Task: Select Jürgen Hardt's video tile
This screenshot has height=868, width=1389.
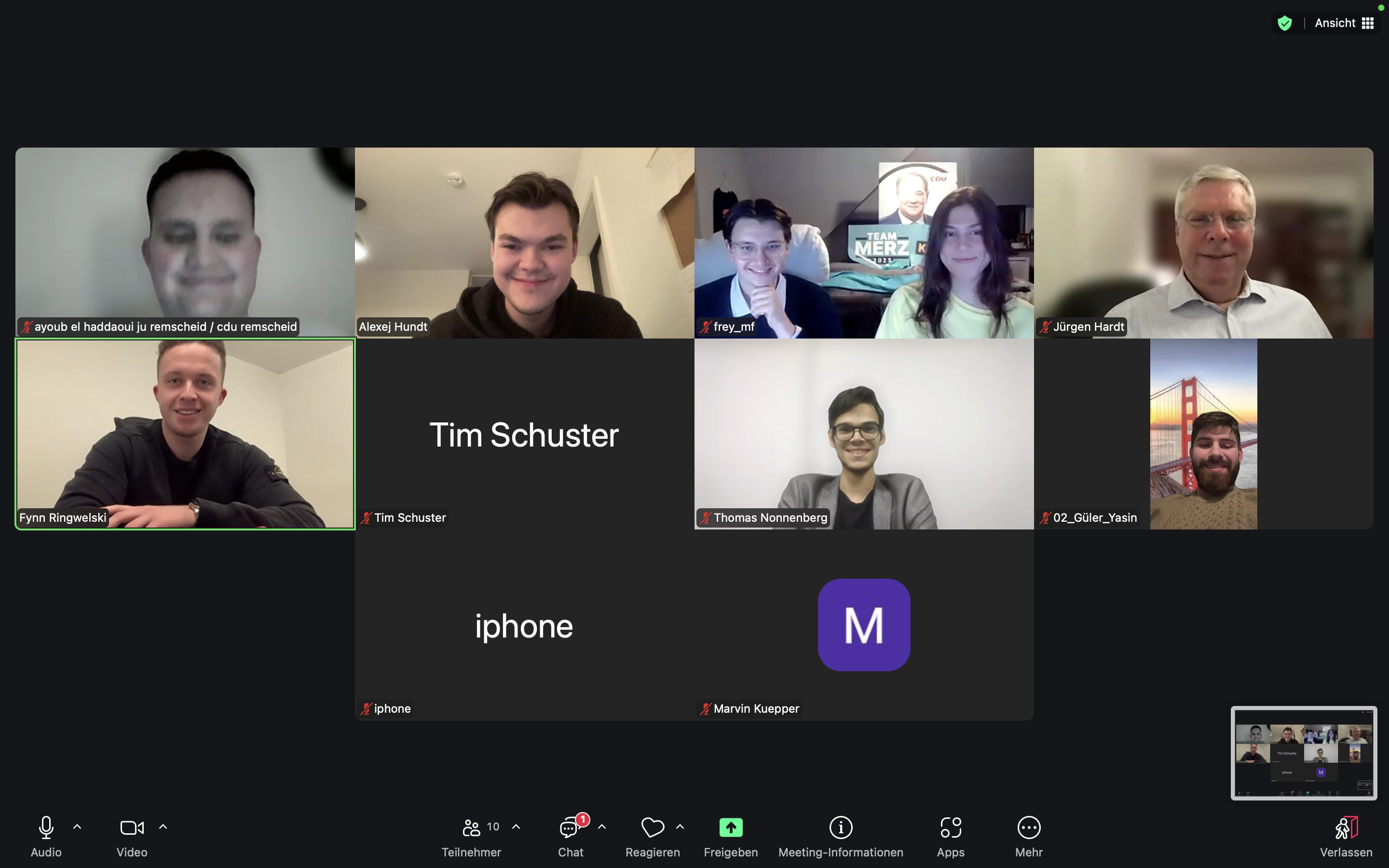Action: click(x=1204, y=243)
